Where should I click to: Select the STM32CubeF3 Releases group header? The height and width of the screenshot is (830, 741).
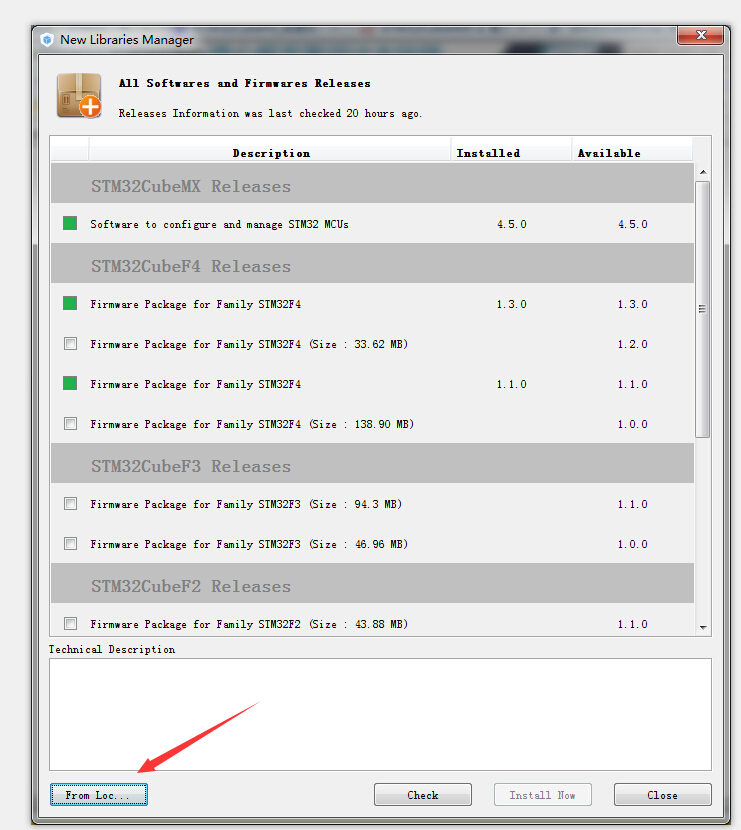[x=372, y=463]
